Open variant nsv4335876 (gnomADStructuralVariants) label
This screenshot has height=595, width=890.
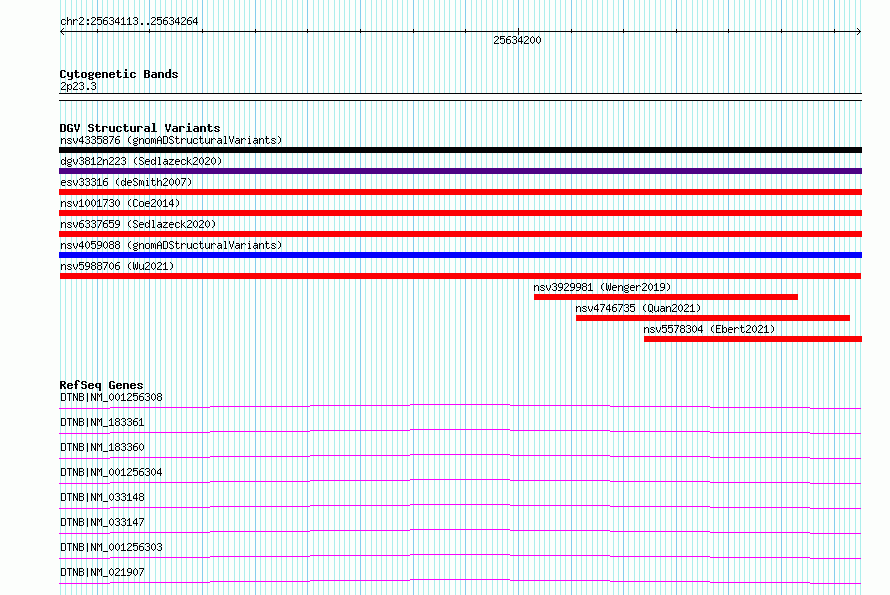[x=171, y=140]
